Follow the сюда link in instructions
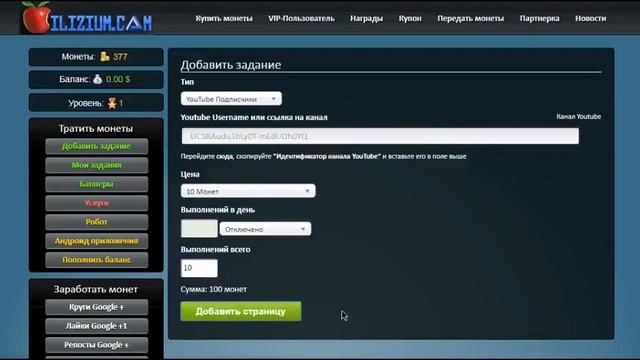640x360 pixels. (224, 156)
